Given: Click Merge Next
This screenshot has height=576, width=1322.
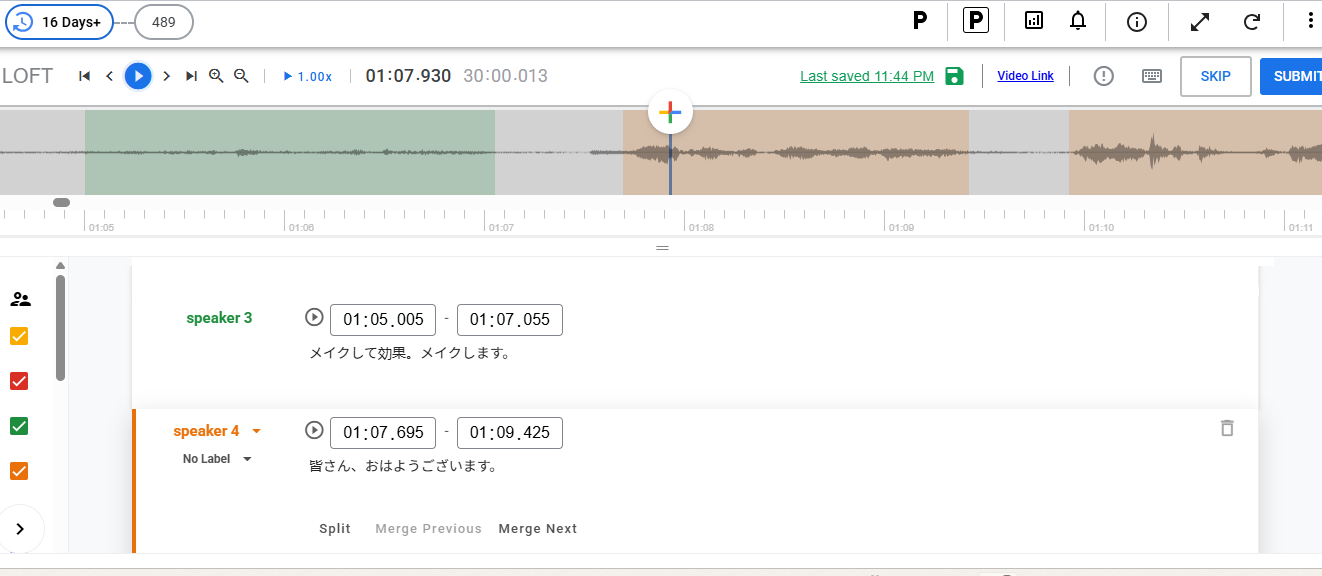Looking at the screenshot, I should [x=538, y=529].
